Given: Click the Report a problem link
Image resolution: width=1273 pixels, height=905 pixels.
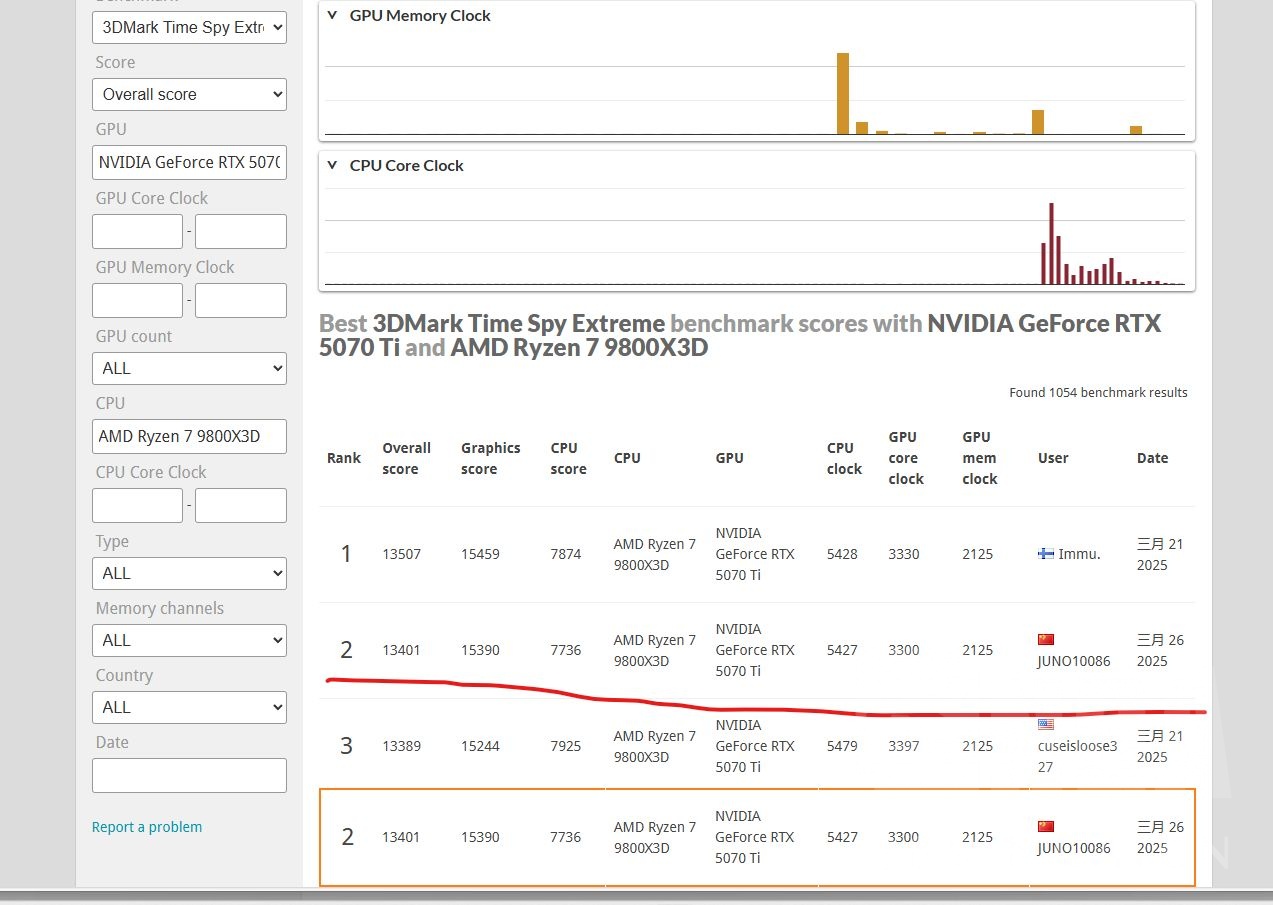Looking at the screenshot, I should coord(147,827).
